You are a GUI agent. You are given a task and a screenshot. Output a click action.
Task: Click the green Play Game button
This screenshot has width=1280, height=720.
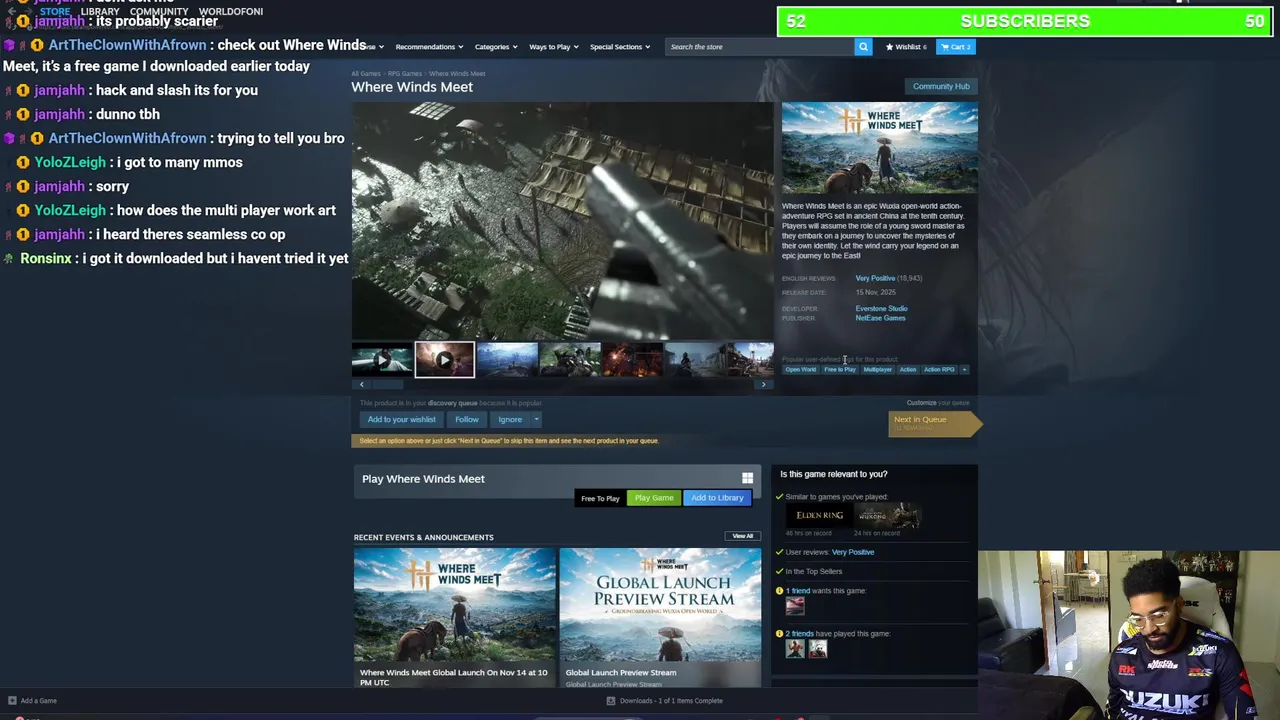(654, 498)
